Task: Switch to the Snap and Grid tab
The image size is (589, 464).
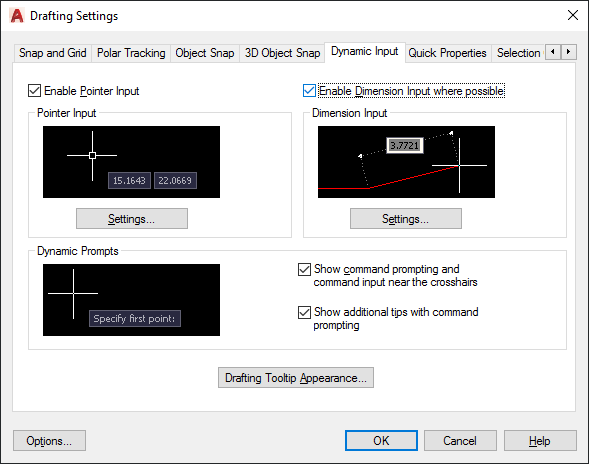Action: [x=53, y=53]
